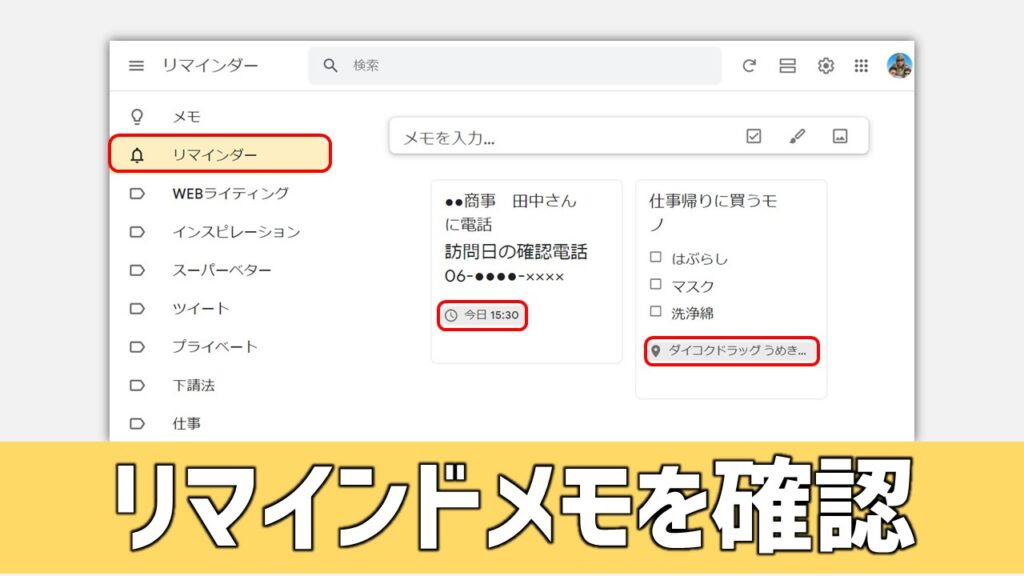The height and width of the screenshot is (576, 1024).
Task: Click label icon beside スーパーベター
Action: pyautogui.click(x=136, y=270)
